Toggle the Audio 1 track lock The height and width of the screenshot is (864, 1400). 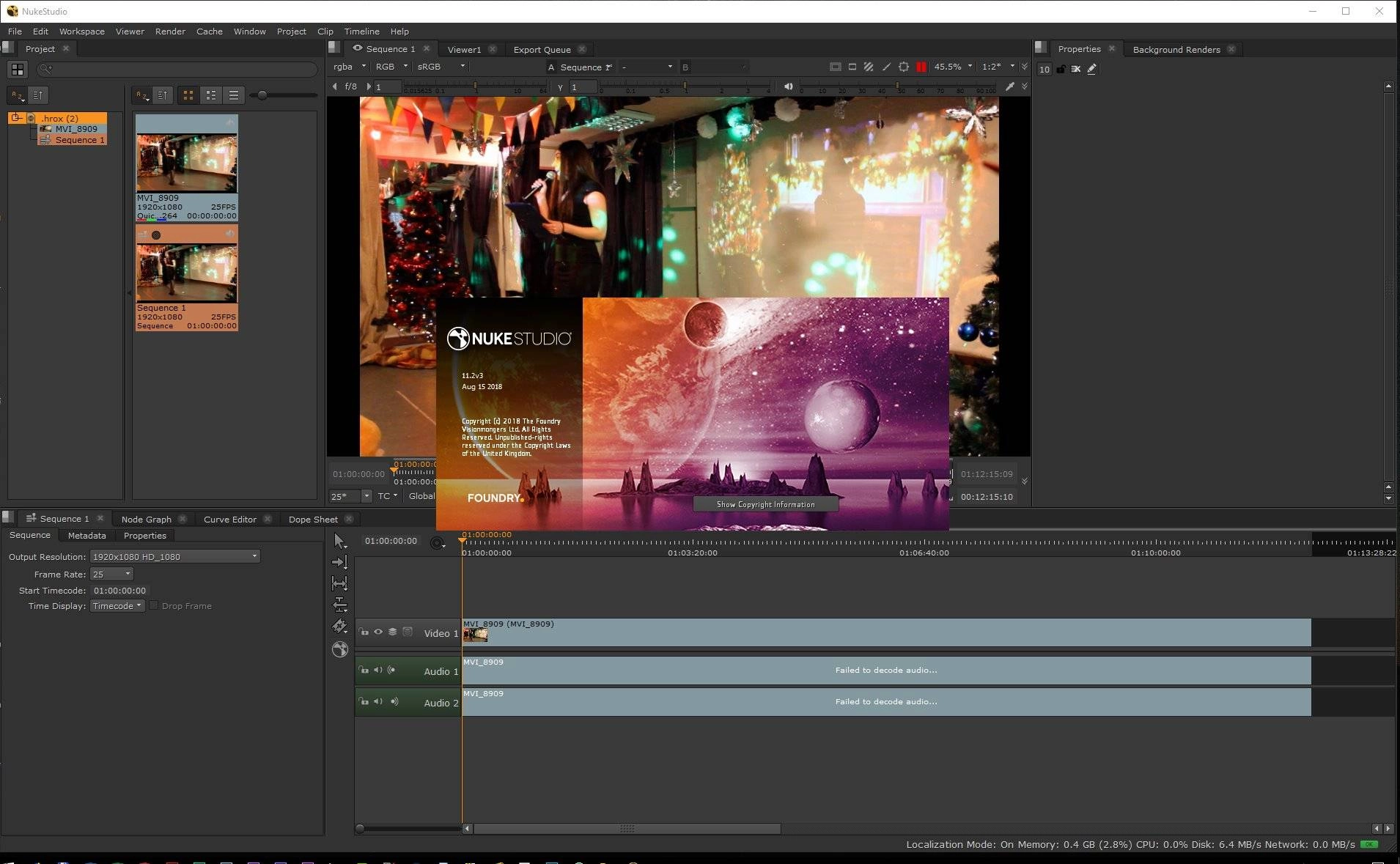[x=364, y=670]
